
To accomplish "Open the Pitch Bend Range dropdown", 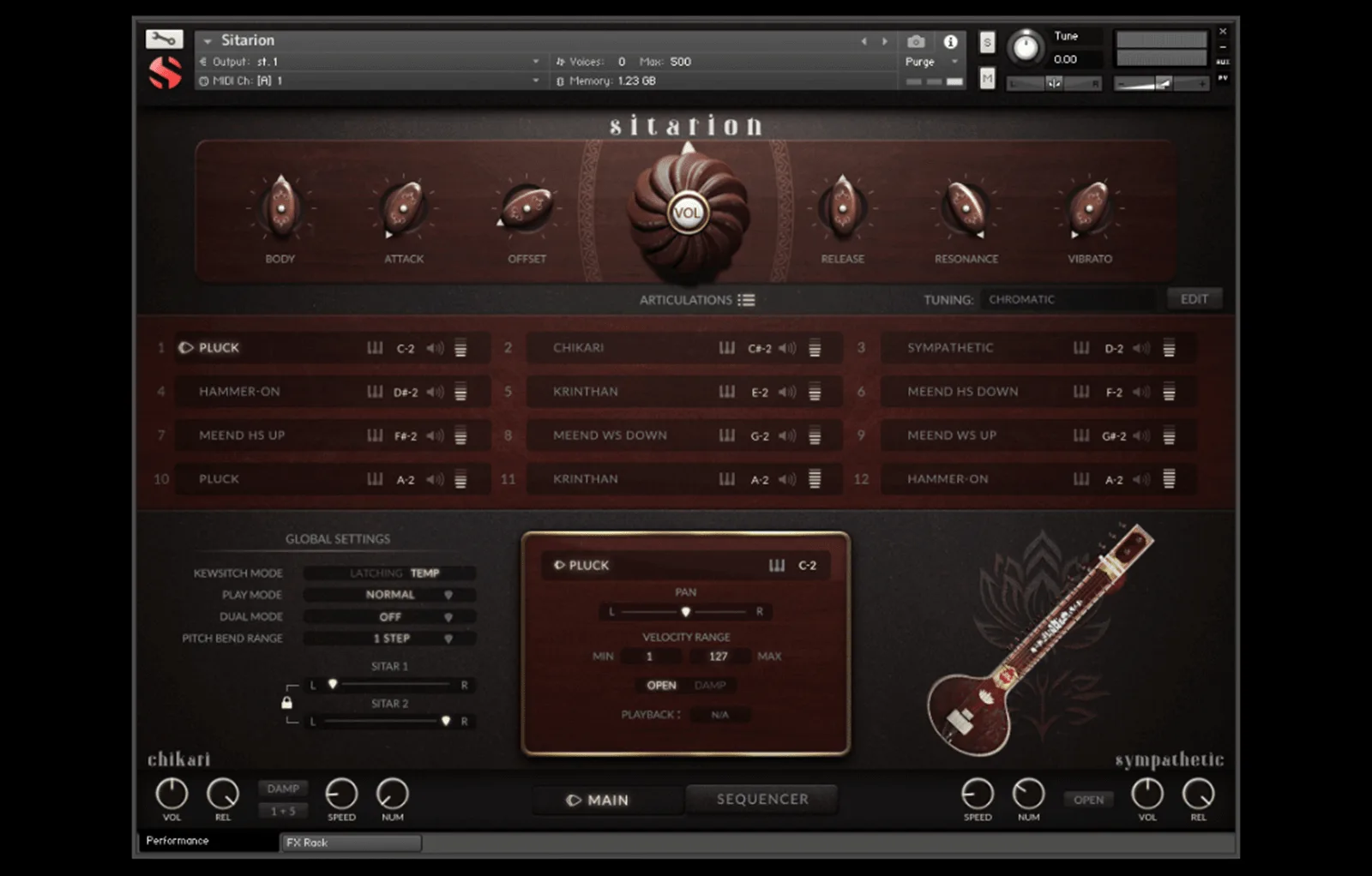I will pos(389,639).
